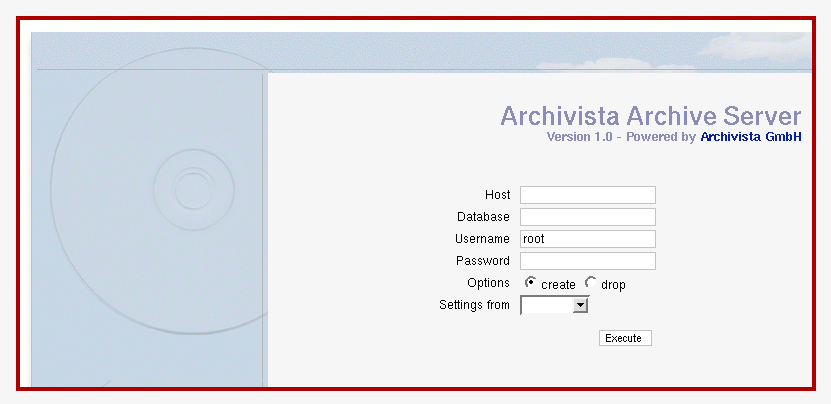Select the drop option radio button
Screen dimensions: 831x404
(x=590, y=283)
